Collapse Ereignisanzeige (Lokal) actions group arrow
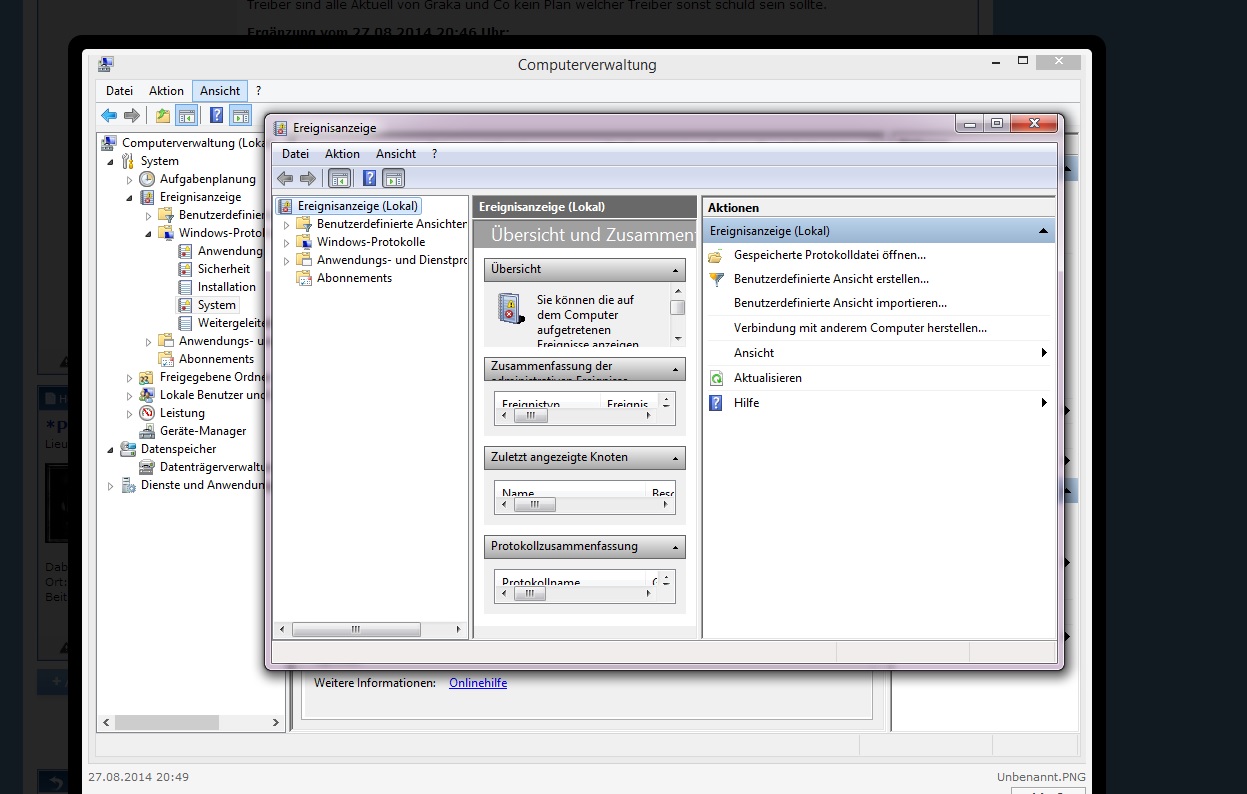The height and width of the screenshot is (794, 1247). 1043,231
